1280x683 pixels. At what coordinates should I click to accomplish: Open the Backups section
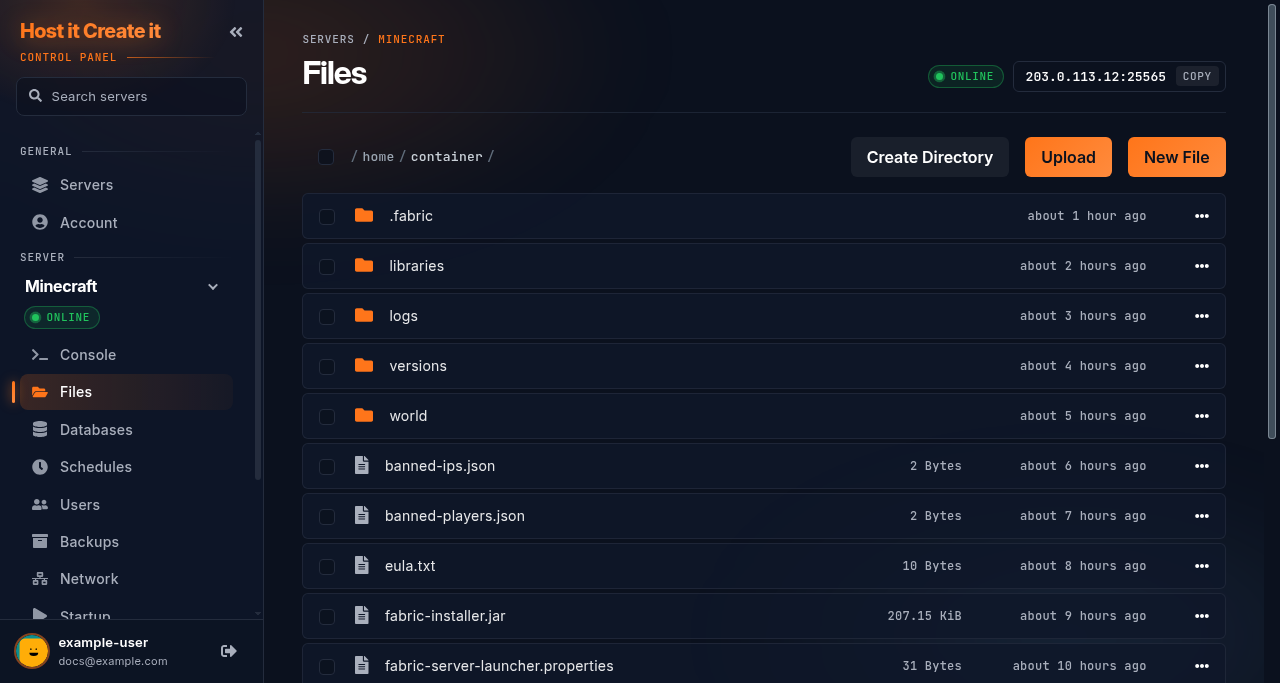click(x=126, y=541)
